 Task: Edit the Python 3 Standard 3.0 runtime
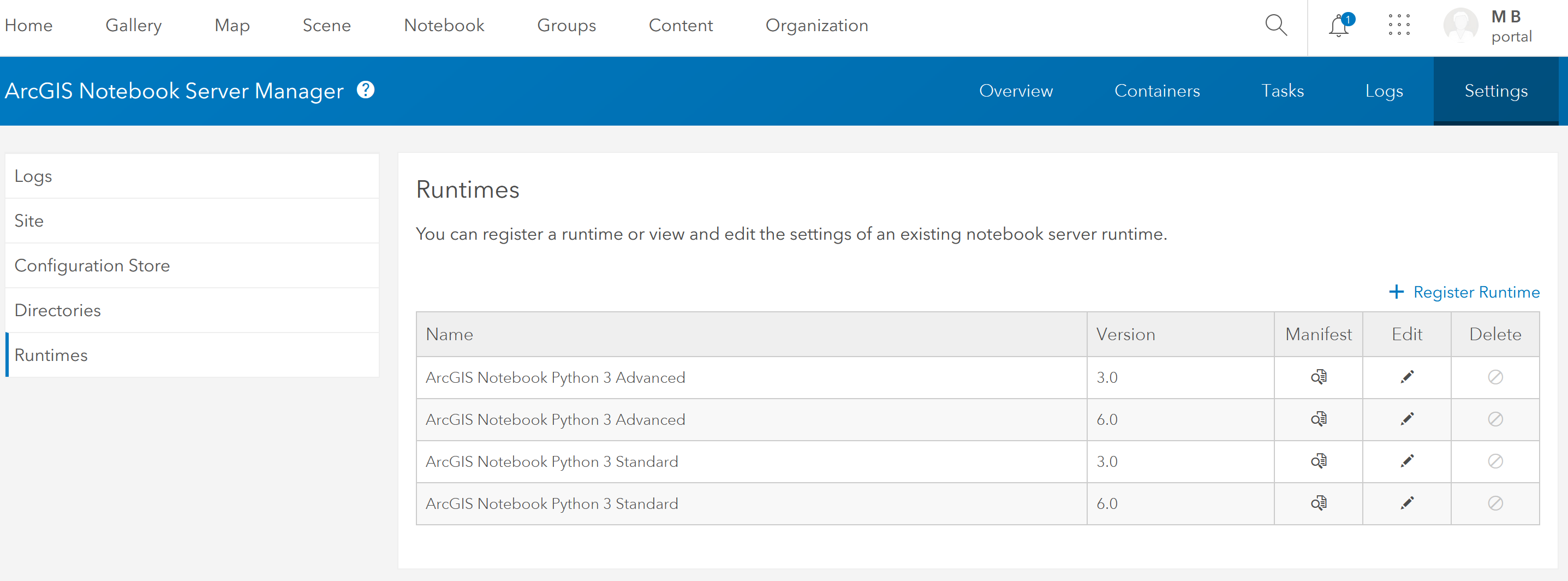click(x=1406, y=461)
